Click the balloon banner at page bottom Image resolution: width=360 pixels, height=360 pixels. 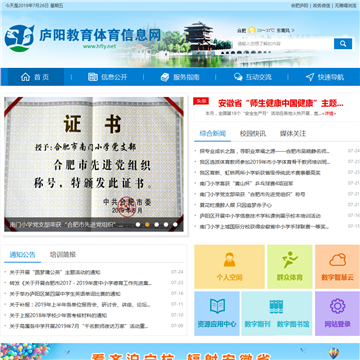[180, 351]
